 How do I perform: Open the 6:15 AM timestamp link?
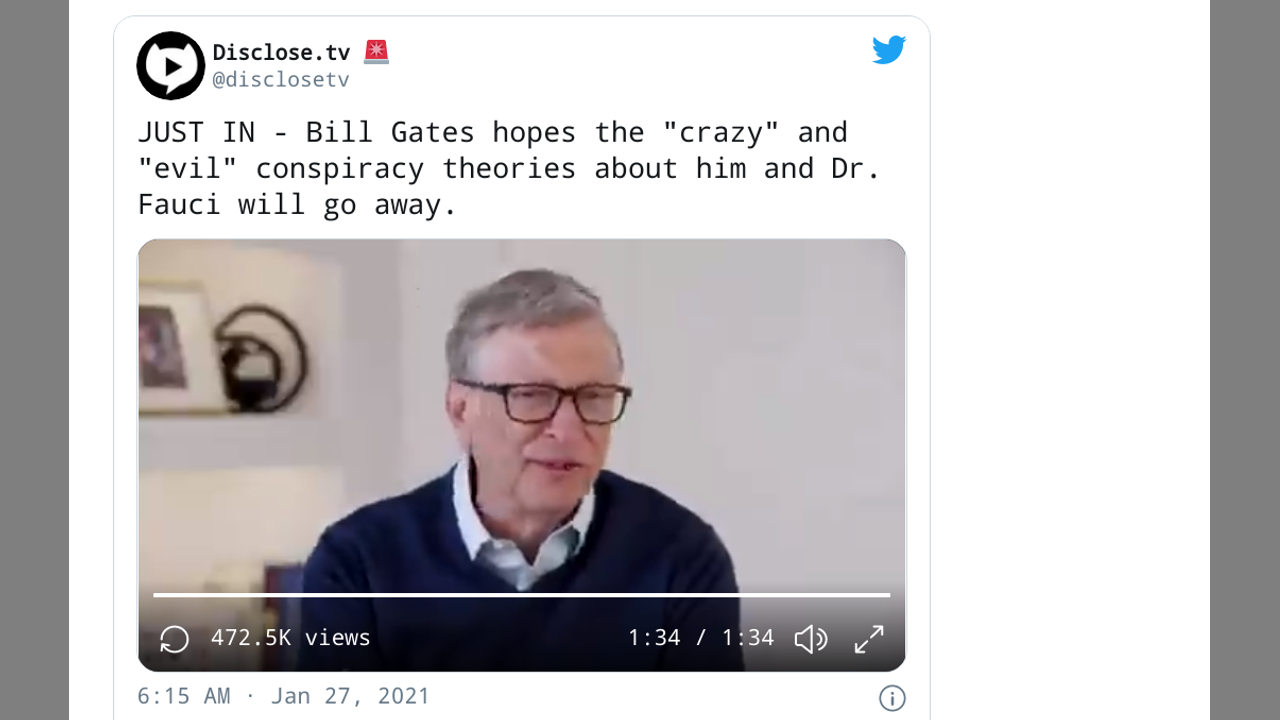pyautogui.click(x=183, y=696)
